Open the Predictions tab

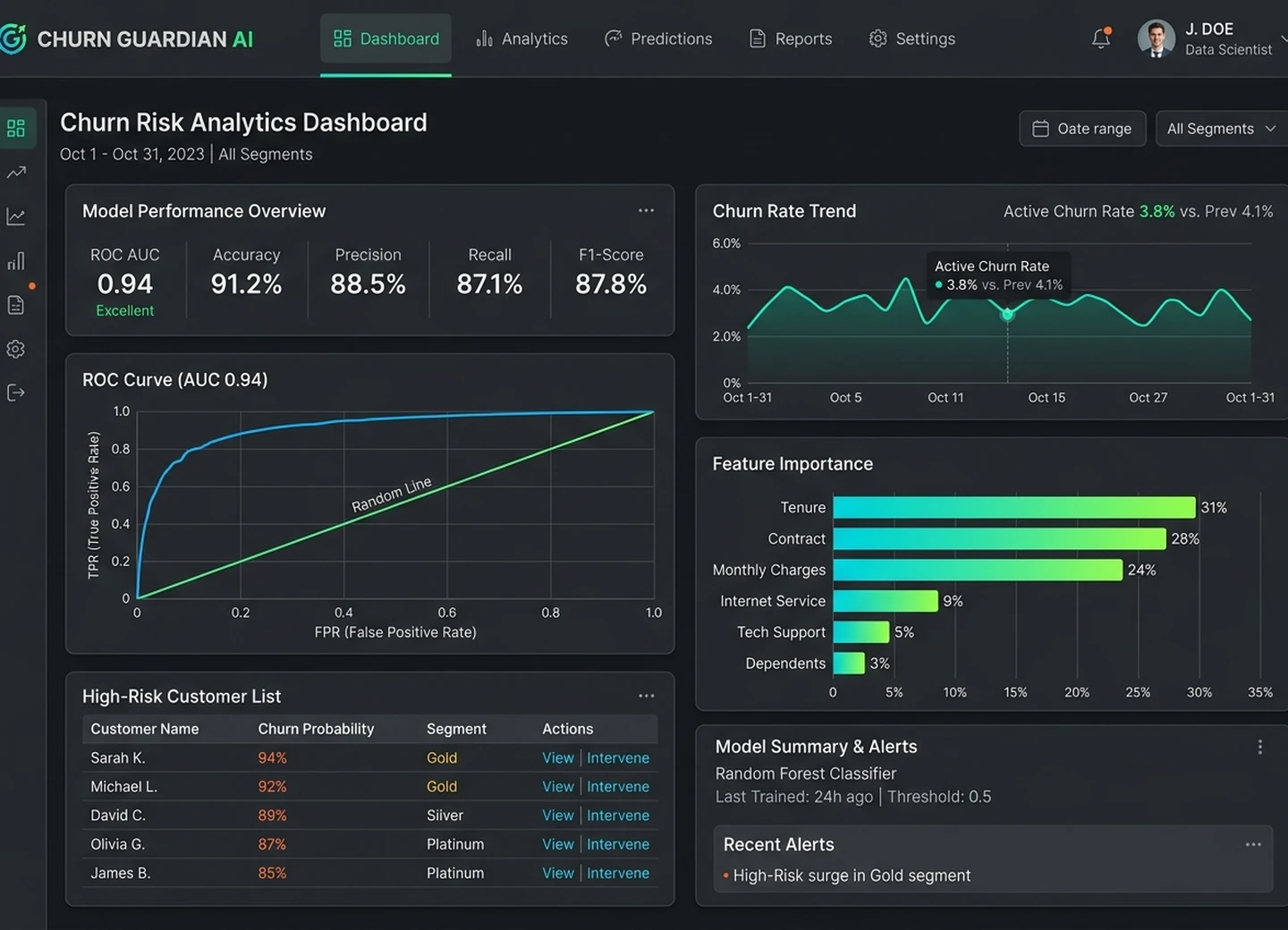coord(658,38)
